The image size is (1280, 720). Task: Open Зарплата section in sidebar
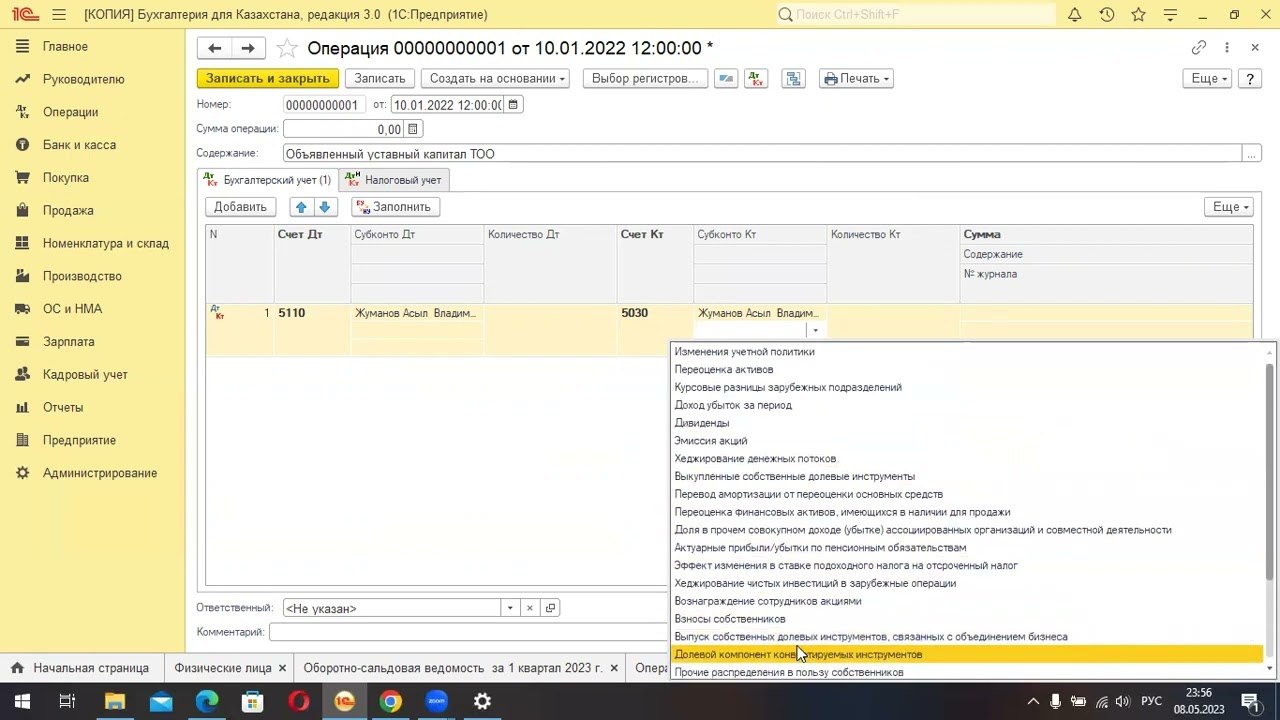pos(68,342)
